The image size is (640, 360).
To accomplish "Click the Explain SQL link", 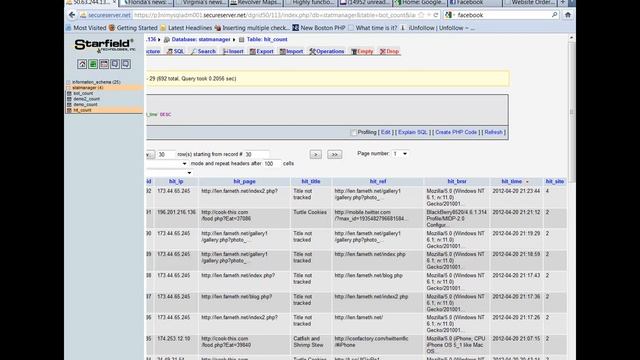I will tap(413, 132).
